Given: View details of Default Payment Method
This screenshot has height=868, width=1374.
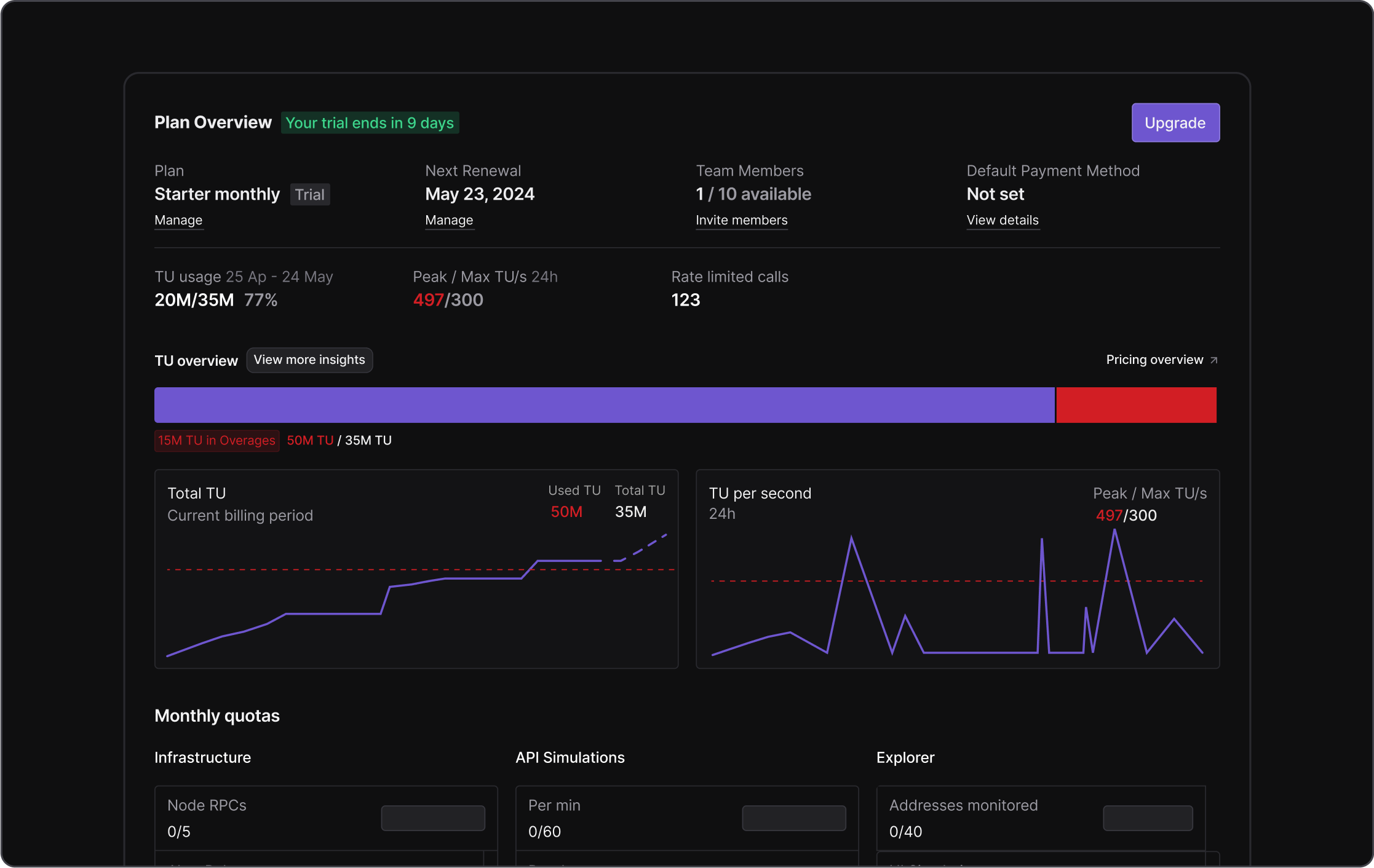Looking at the screenshot, I should [1003, 220].
